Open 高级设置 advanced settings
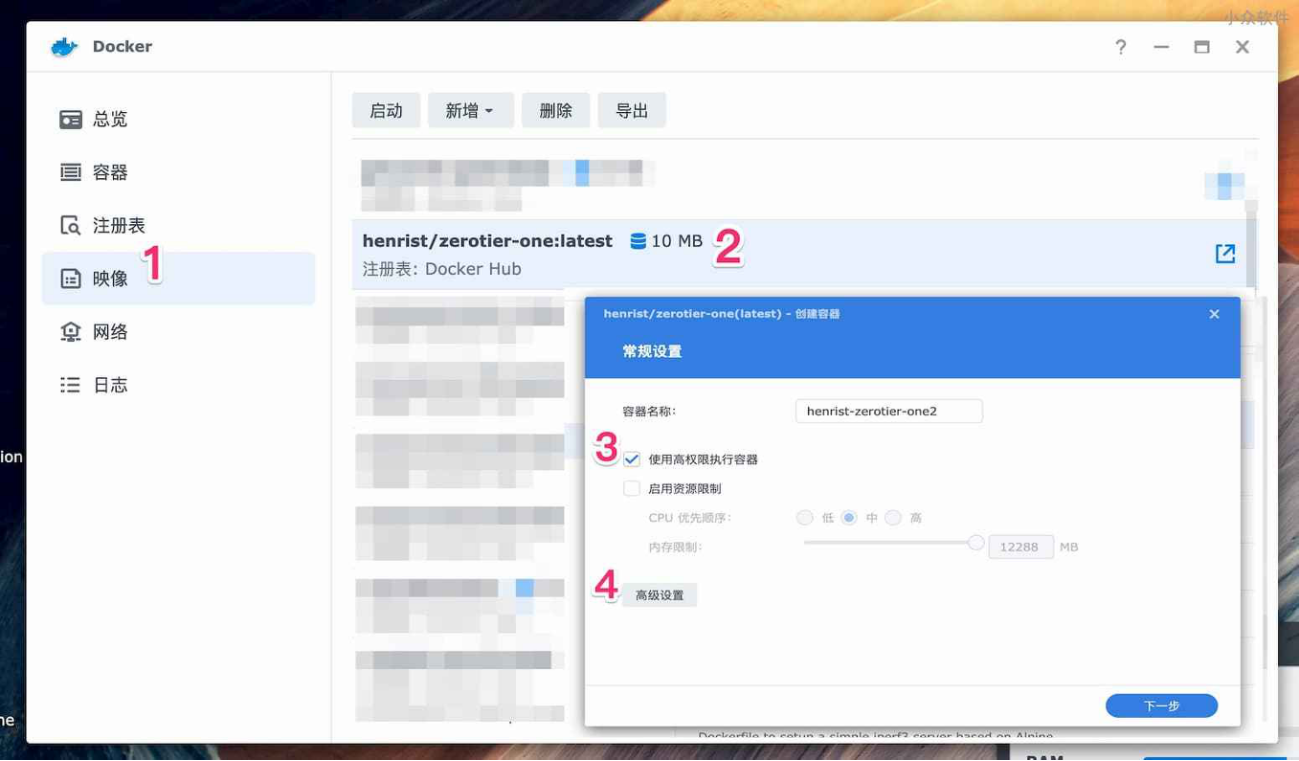The height and width of the screenshot is (761, 1299). (x=660, y=595)
